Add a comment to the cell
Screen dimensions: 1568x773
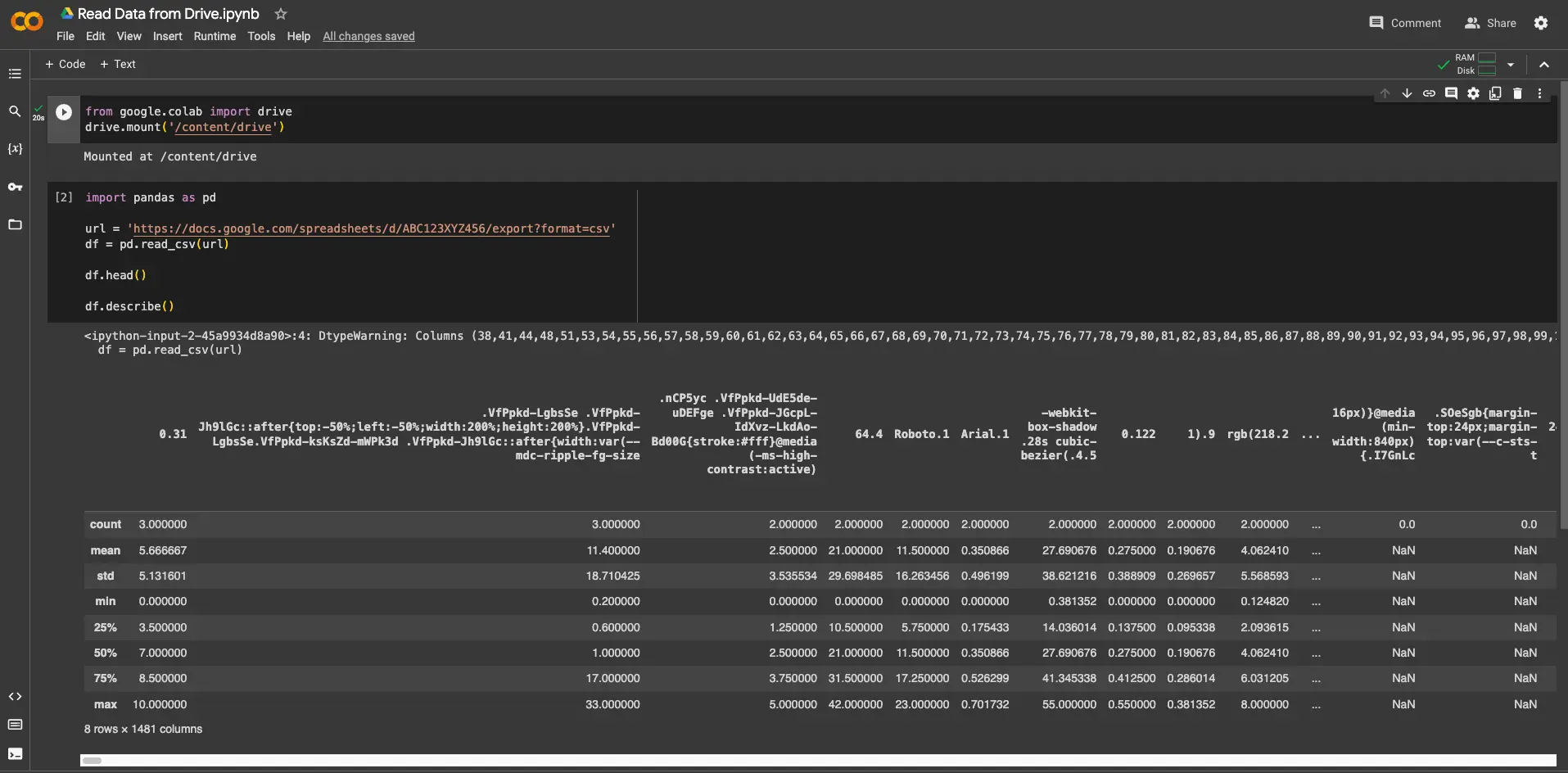(1452, 93)
